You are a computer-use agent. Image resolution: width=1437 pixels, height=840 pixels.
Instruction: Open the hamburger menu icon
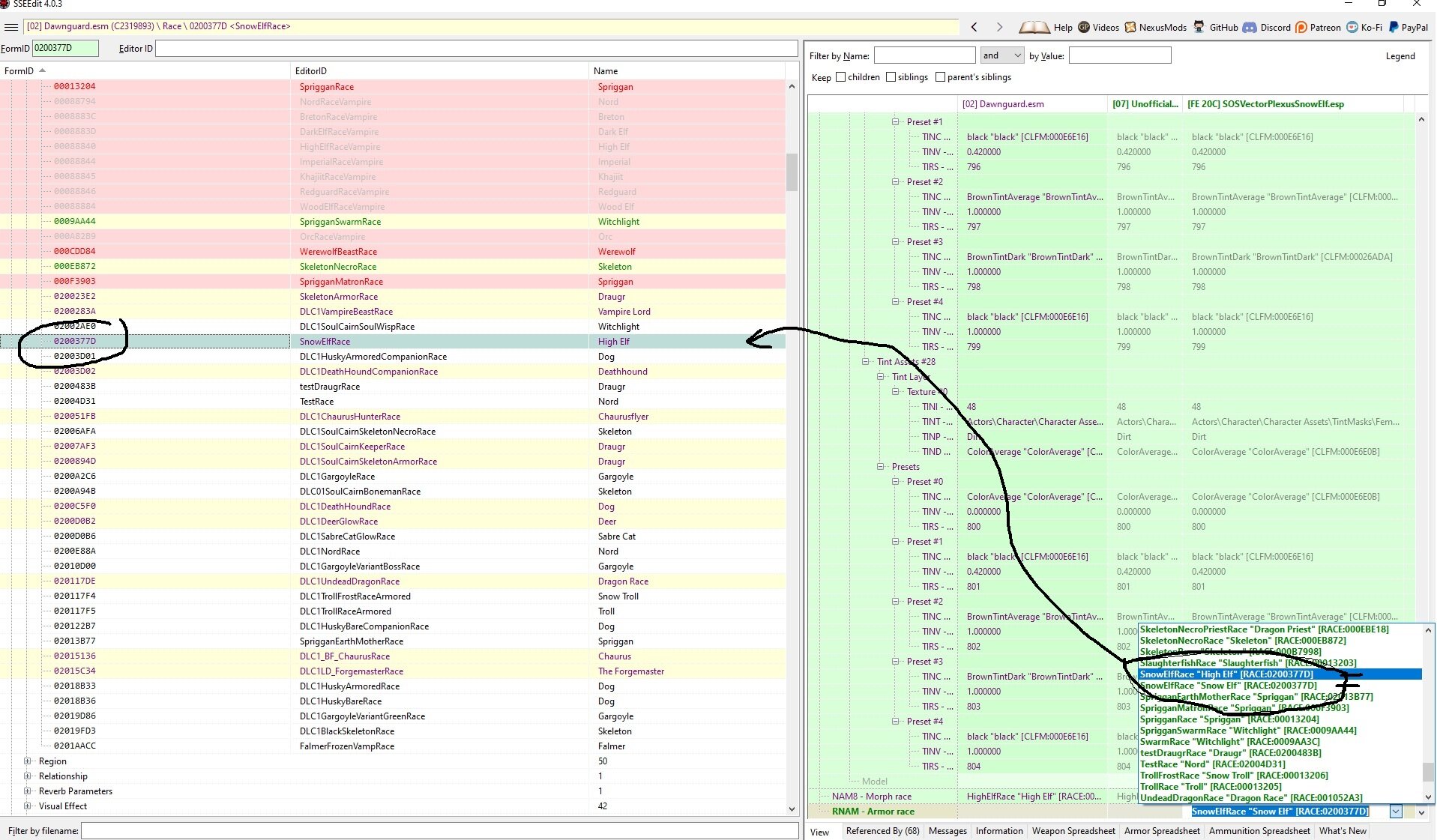[11, 27]
